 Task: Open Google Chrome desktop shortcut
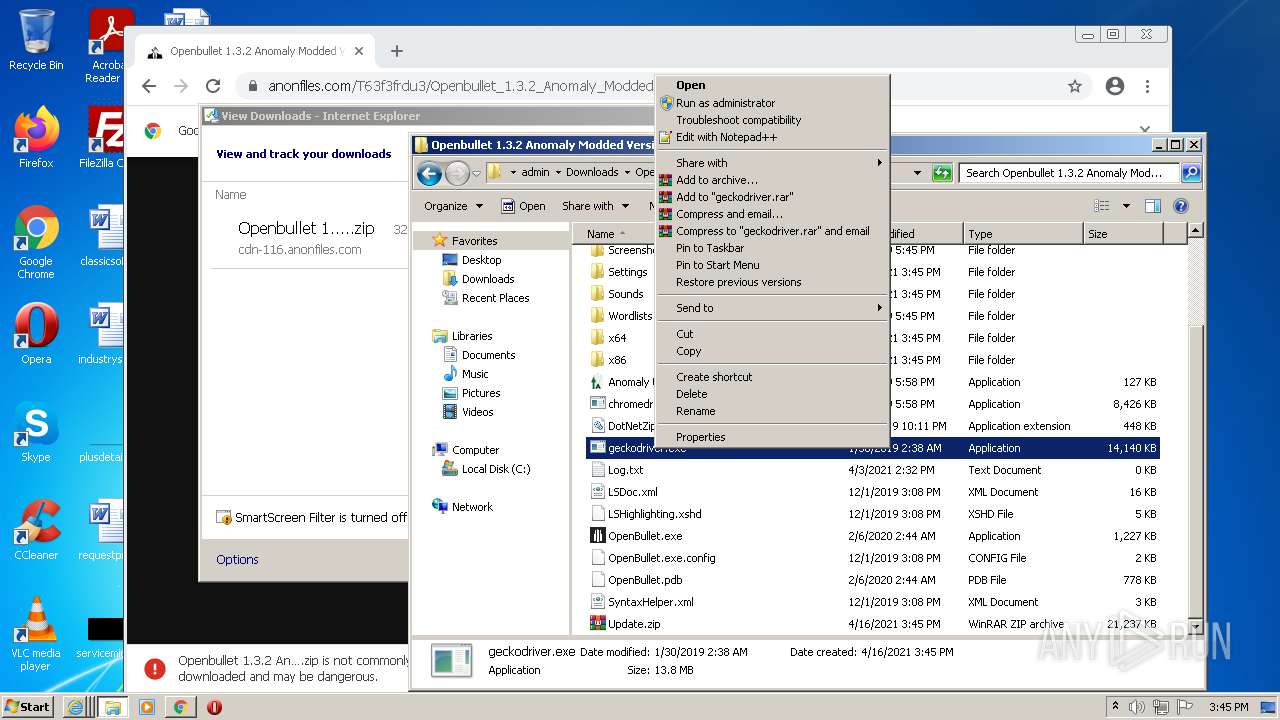point(36,242)
